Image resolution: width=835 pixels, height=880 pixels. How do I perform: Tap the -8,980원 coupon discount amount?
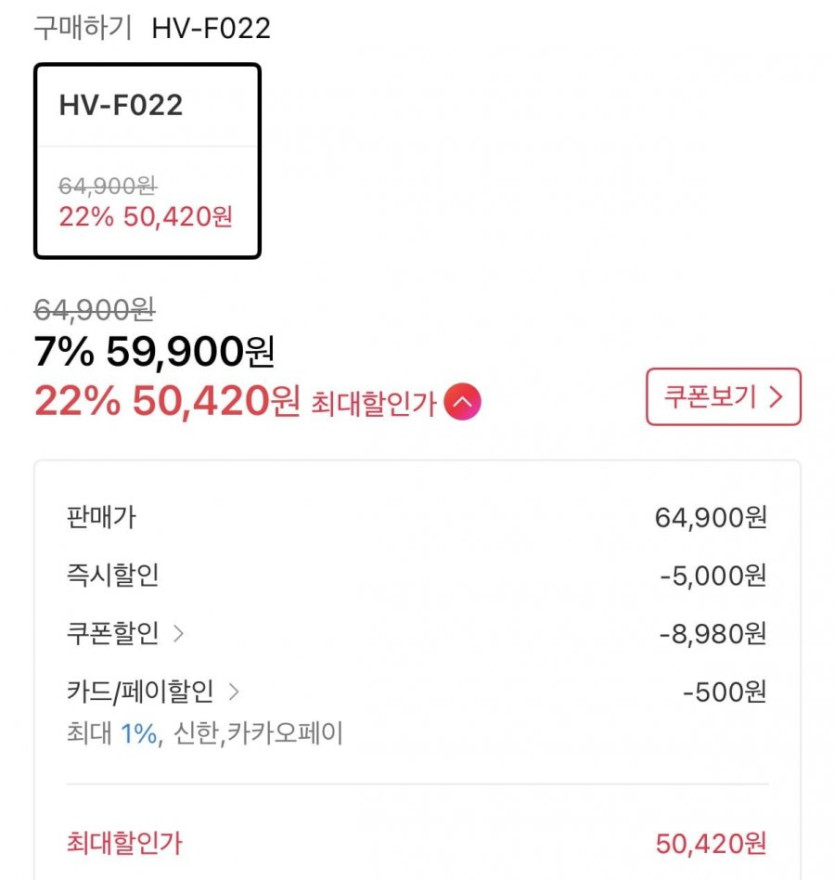[713, 634]
